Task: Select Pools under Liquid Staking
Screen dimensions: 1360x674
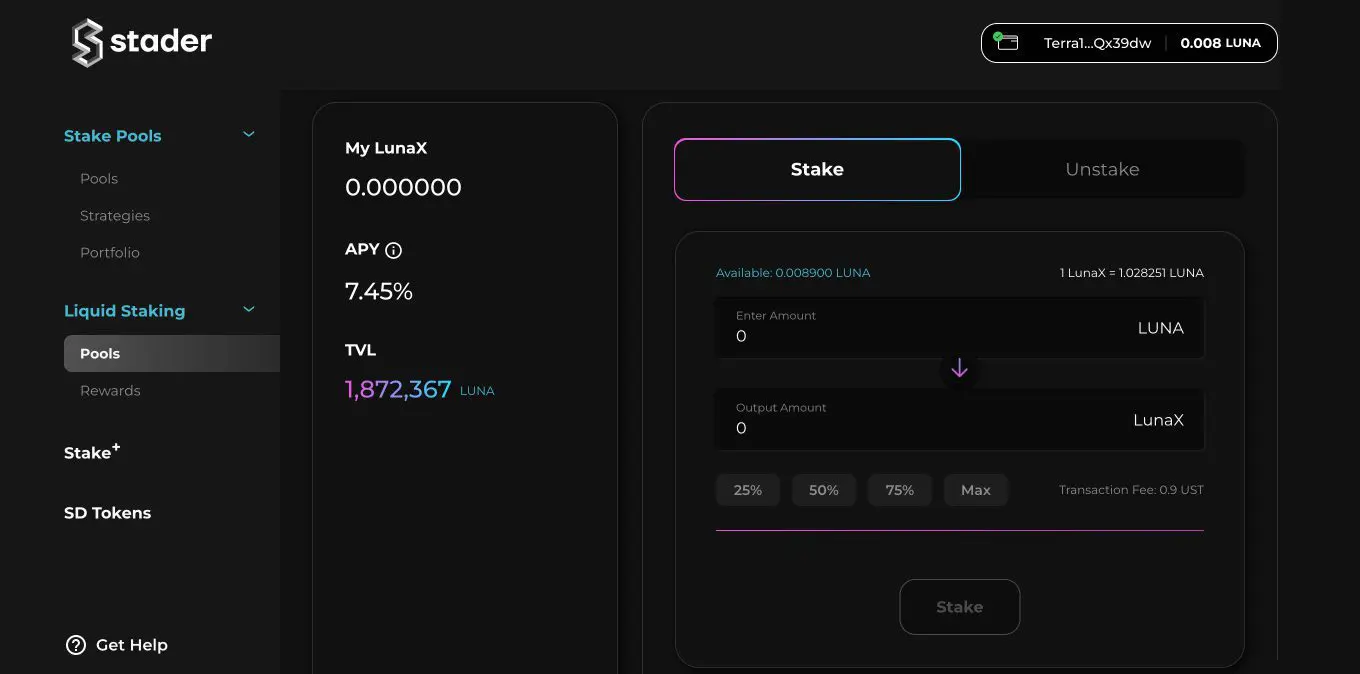Action: pyautogui.click(x=172, y=353)
